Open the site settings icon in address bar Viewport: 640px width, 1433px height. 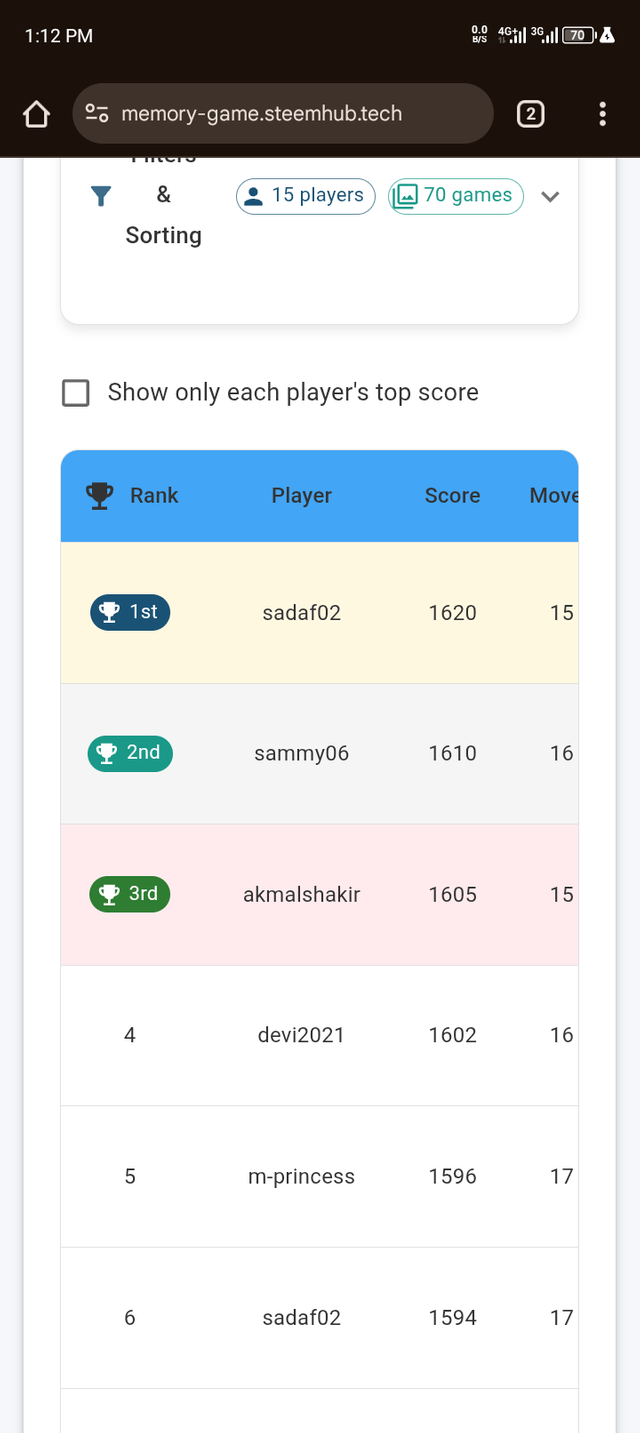(97, 113)
